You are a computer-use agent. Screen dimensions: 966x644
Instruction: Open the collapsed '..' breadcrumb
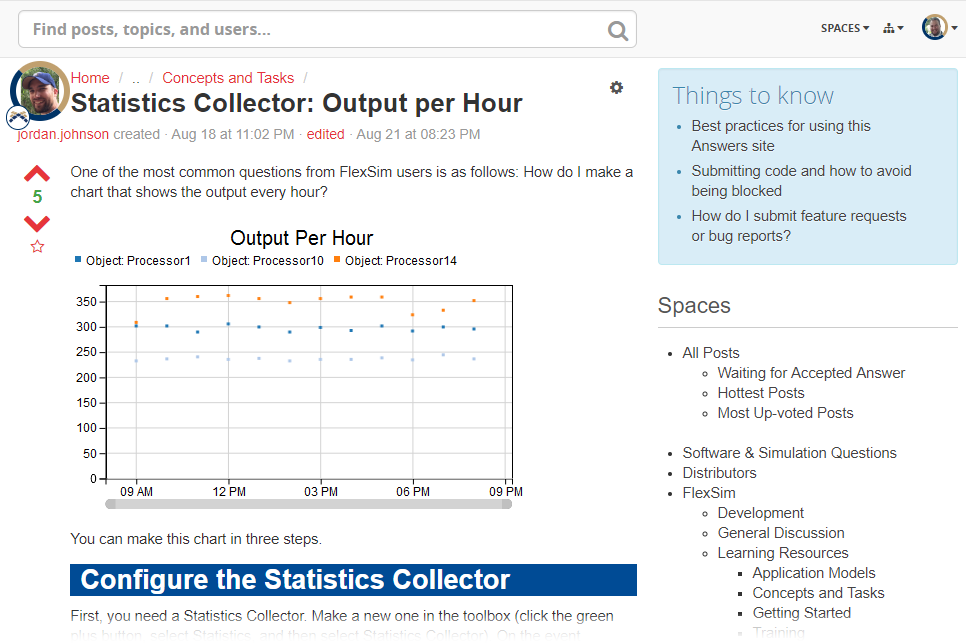coord(136,78)
